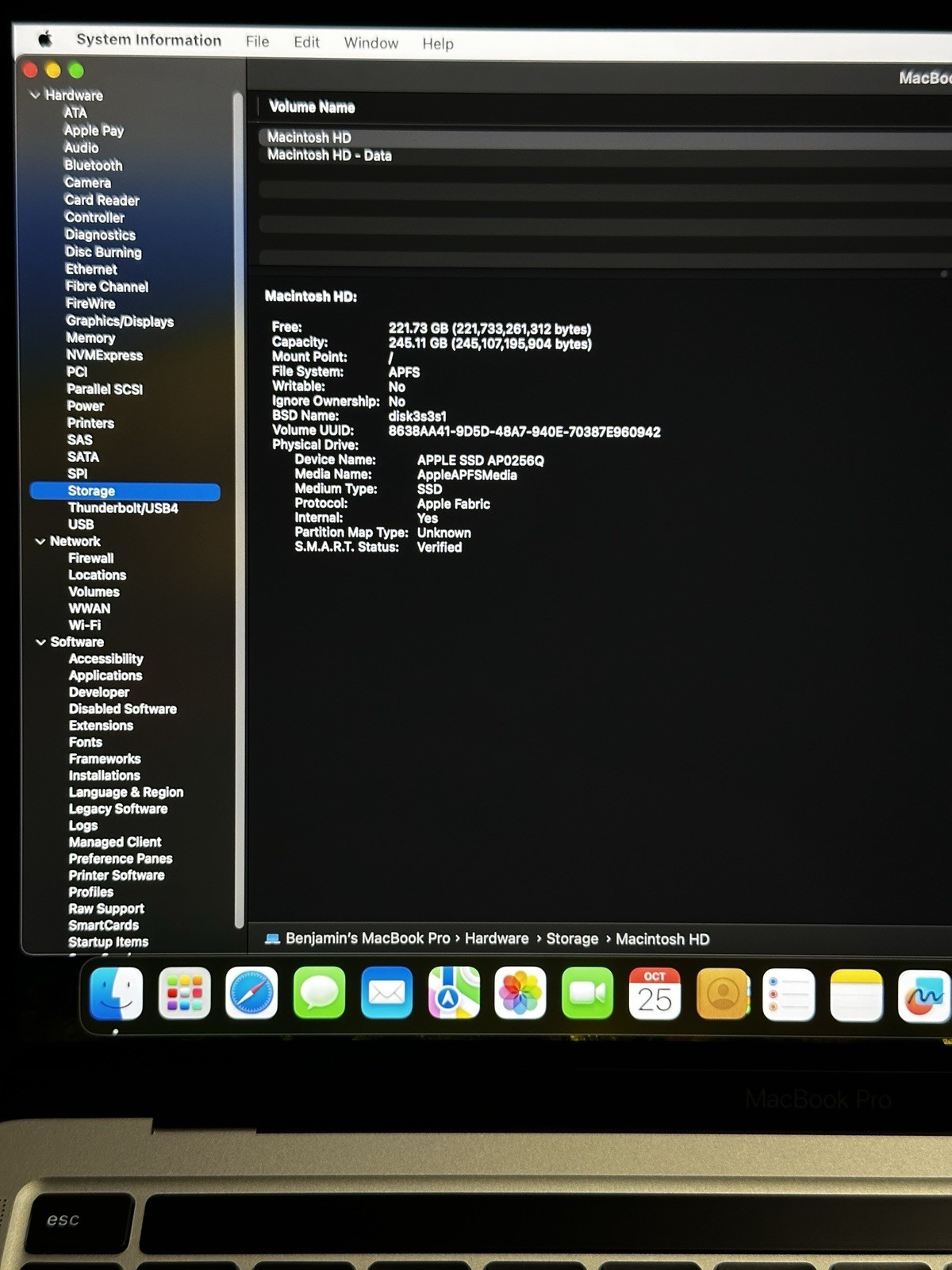Select Ethernet in the sidebar
Screen dimensions: 952x1270
point(91,269)
